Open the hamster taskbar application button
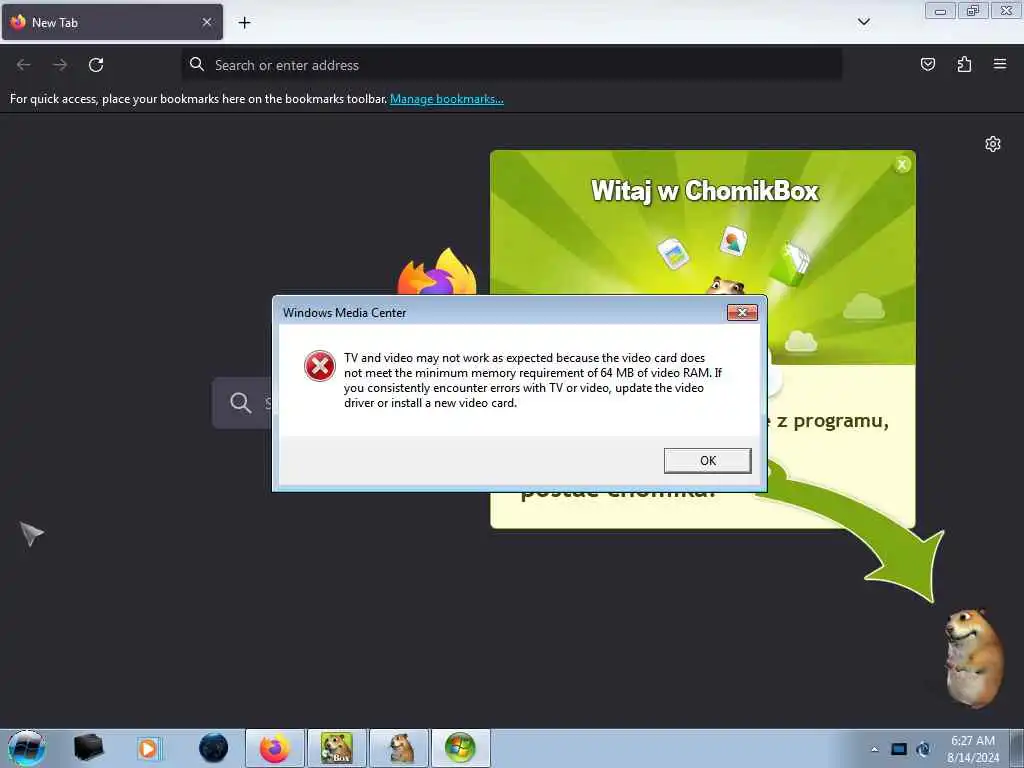Viewport: 1024px width, 768px height. coord(399,748)
